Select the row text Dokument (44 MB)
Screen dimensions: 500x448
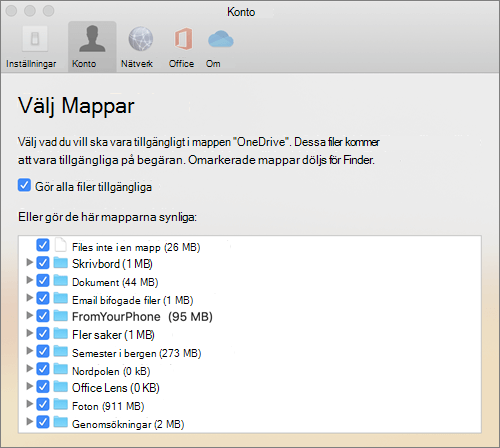tap(115, 282)
